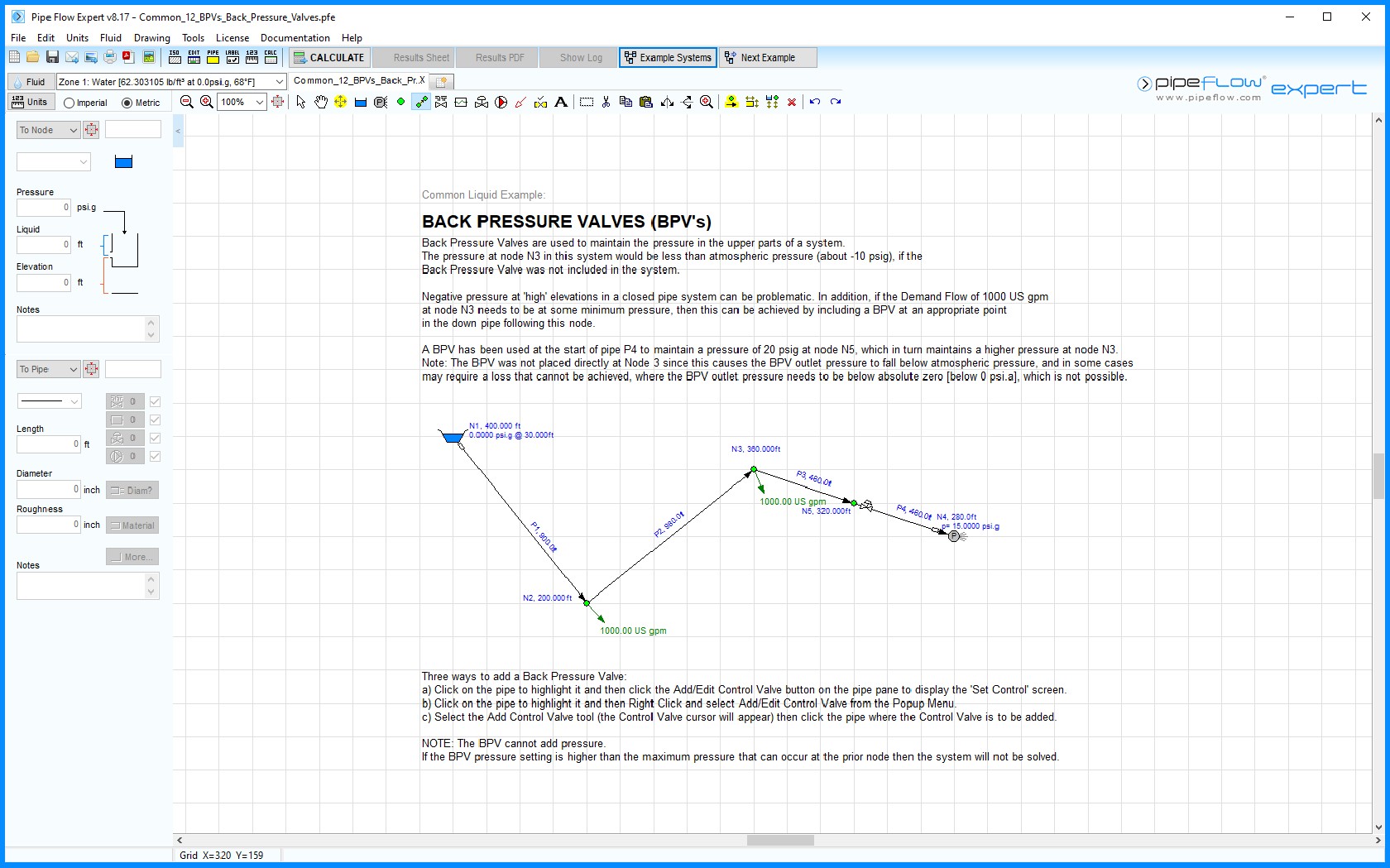Select the rectangle selection tool
Viewport: 1390px width, 868px height.
(587, 102)
